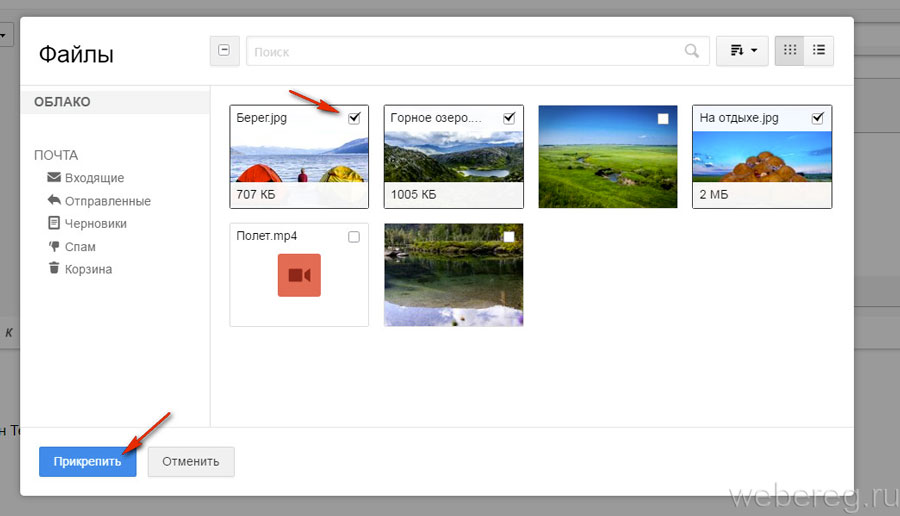The image size is (900, 516).
Task: Click the Отправленные reply-arrow icon
Action: (54, 200)
